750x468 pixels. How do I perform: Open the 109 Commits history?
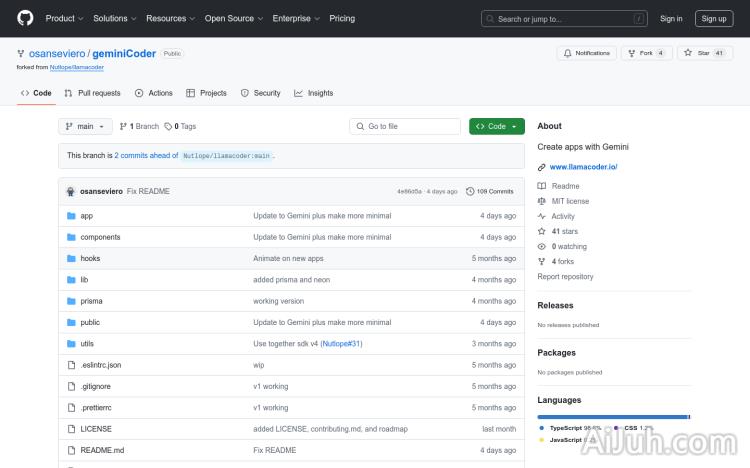(490, 191)
